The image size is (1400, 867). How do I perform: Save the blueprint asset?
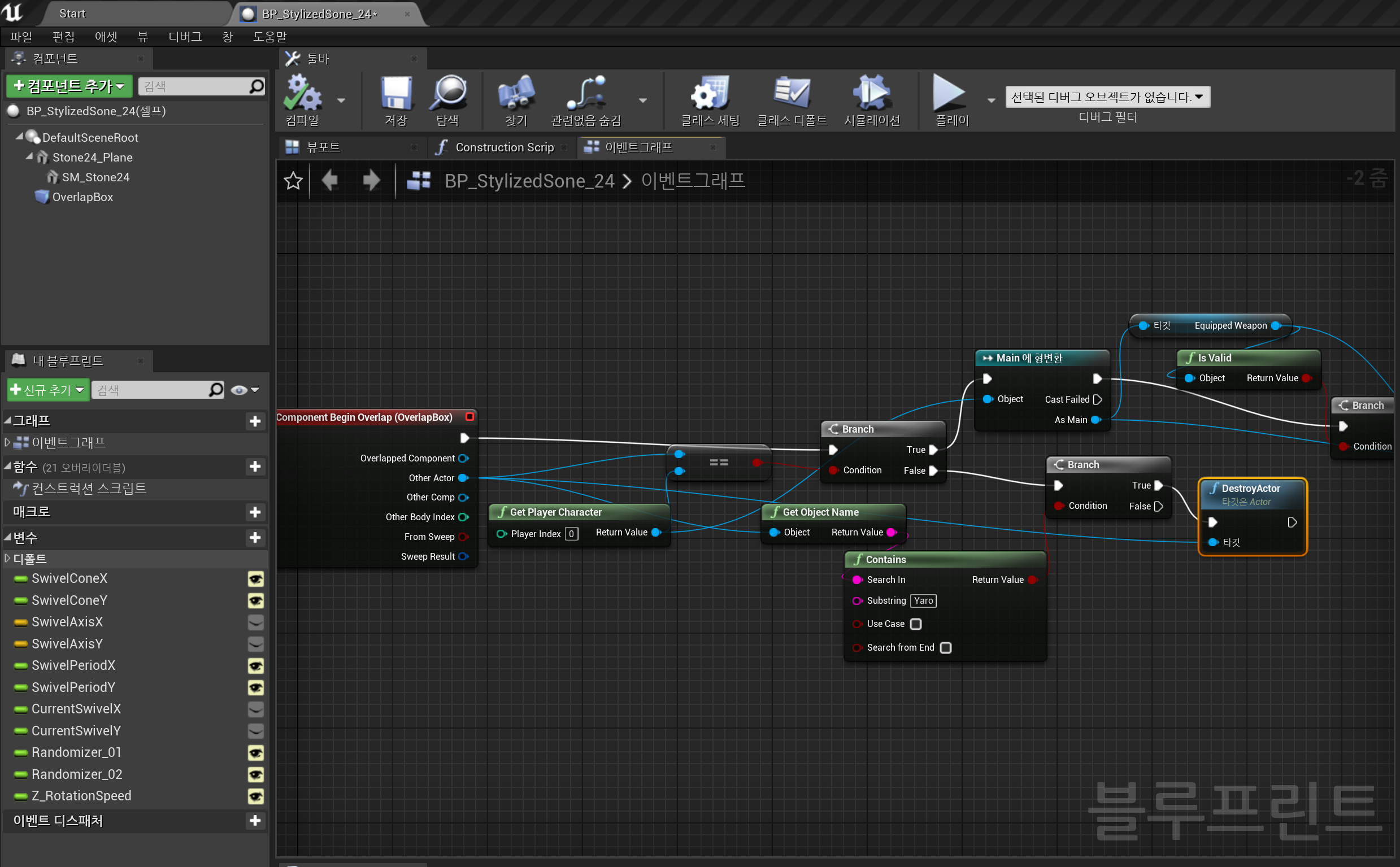[395, 98]
